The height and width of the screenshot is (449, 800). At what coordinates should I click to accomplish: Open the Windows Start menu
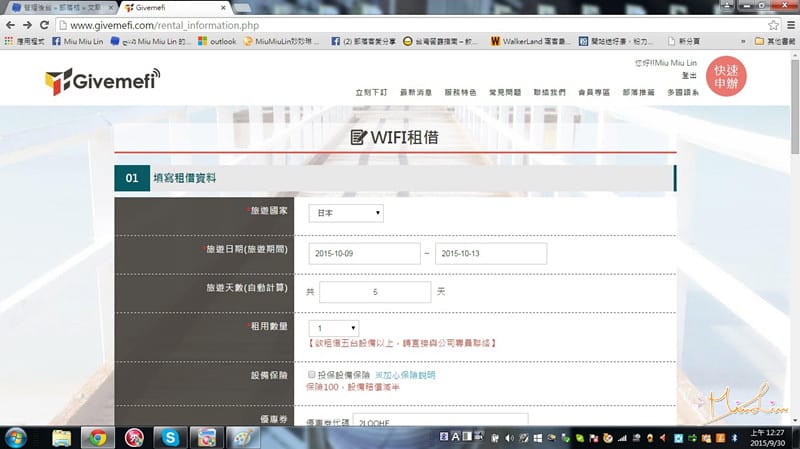(x=19, y=437)
